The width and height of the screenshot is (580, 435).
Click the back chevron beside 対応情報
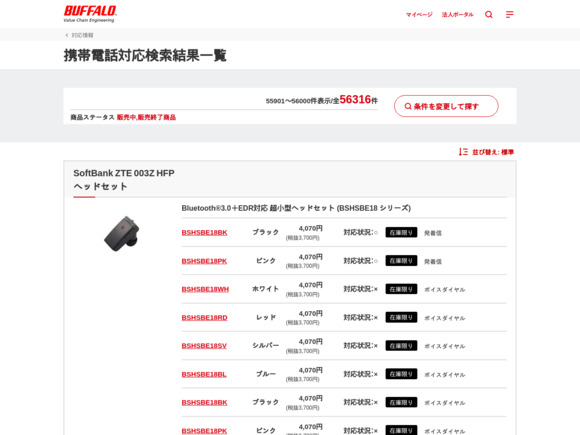[x=67, y=35]
